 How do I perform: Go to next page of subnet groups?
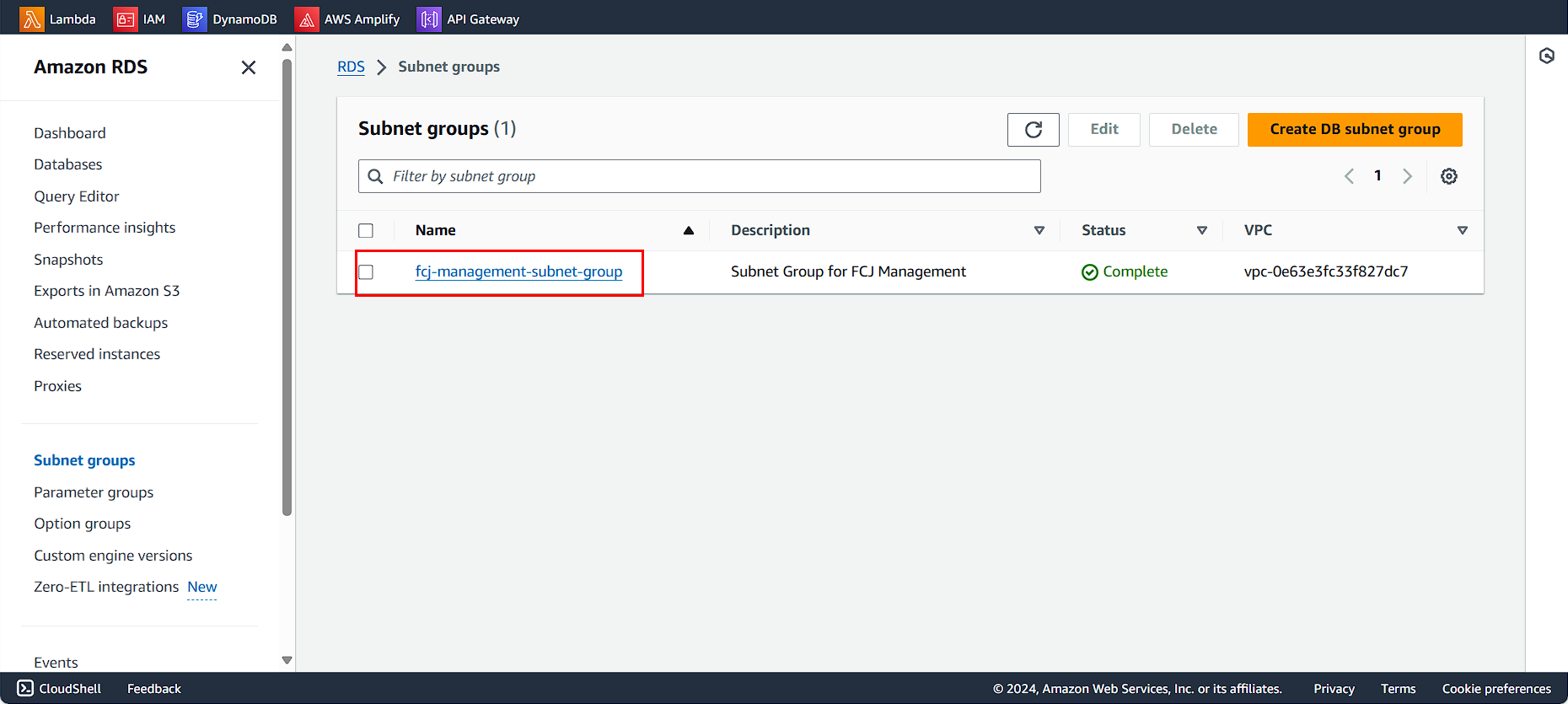coord(1407,176)
